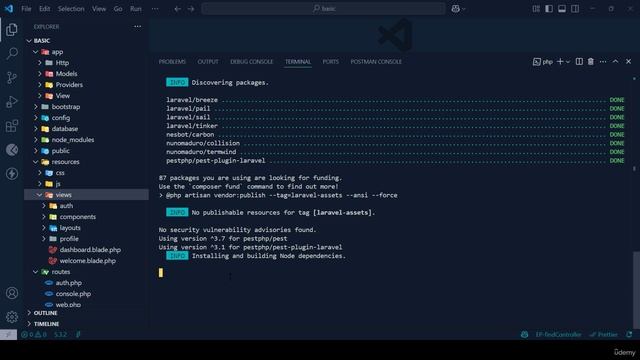Image resolution: width=640 pixels, height=360 pixels.
Task: Open the remote window status bar button
Action: click(x=8, y=335)
